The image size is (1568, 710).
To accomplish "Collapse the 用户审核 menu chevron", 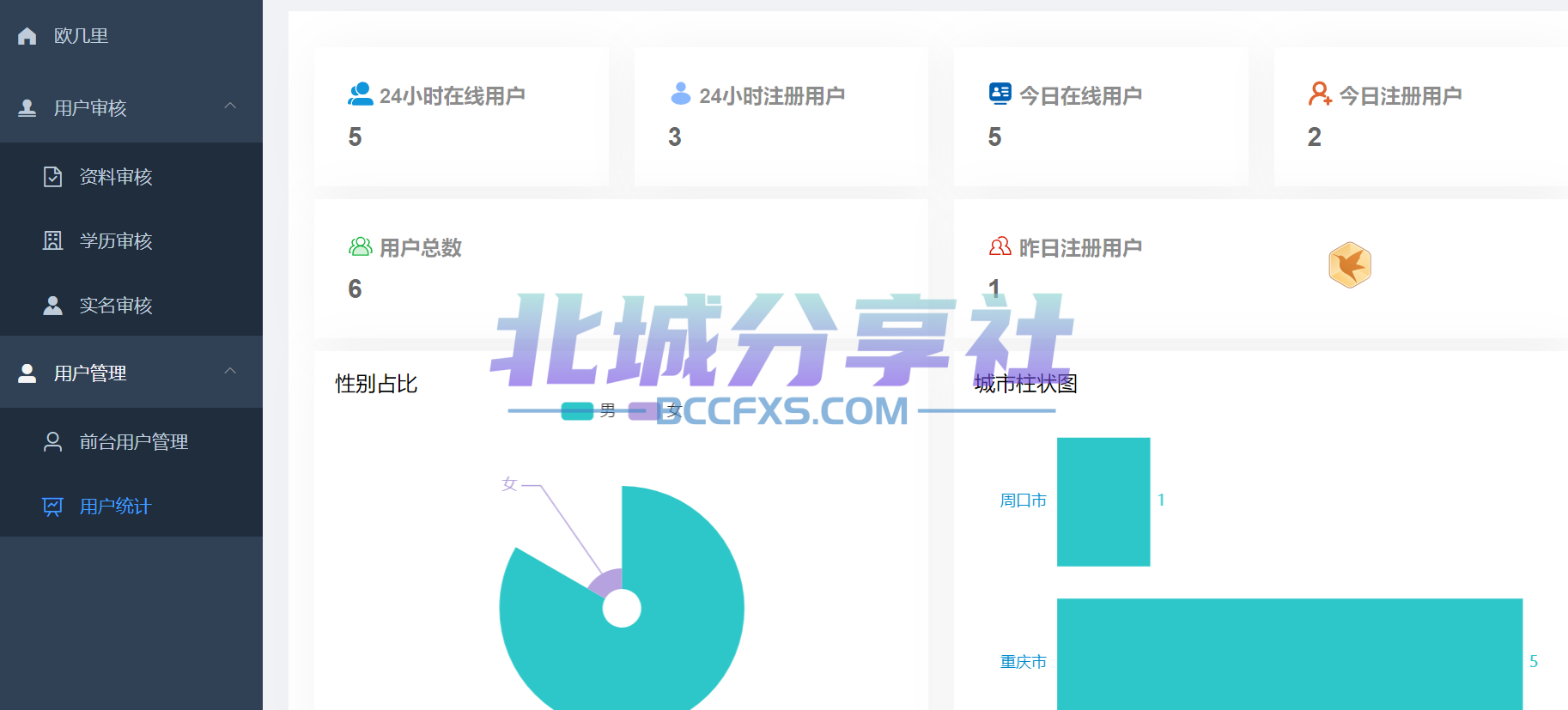I will point(230,106).
